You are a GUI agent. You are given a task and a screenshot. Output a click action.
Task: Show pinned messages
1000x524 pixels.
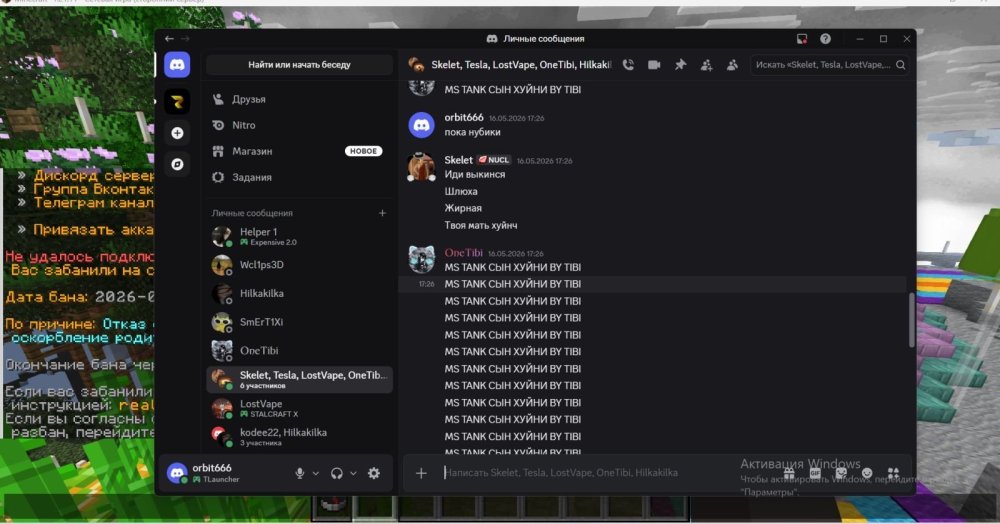click(x=680, y=64)
